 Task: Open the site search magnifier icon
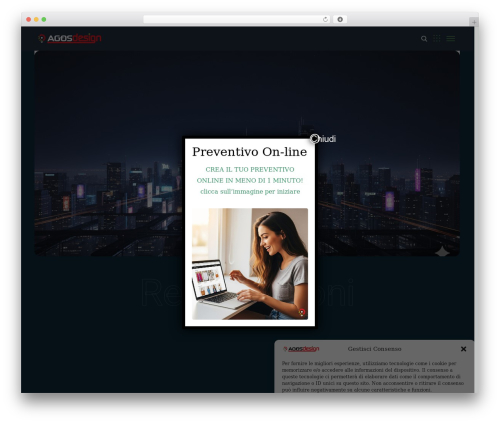(424, 39)
